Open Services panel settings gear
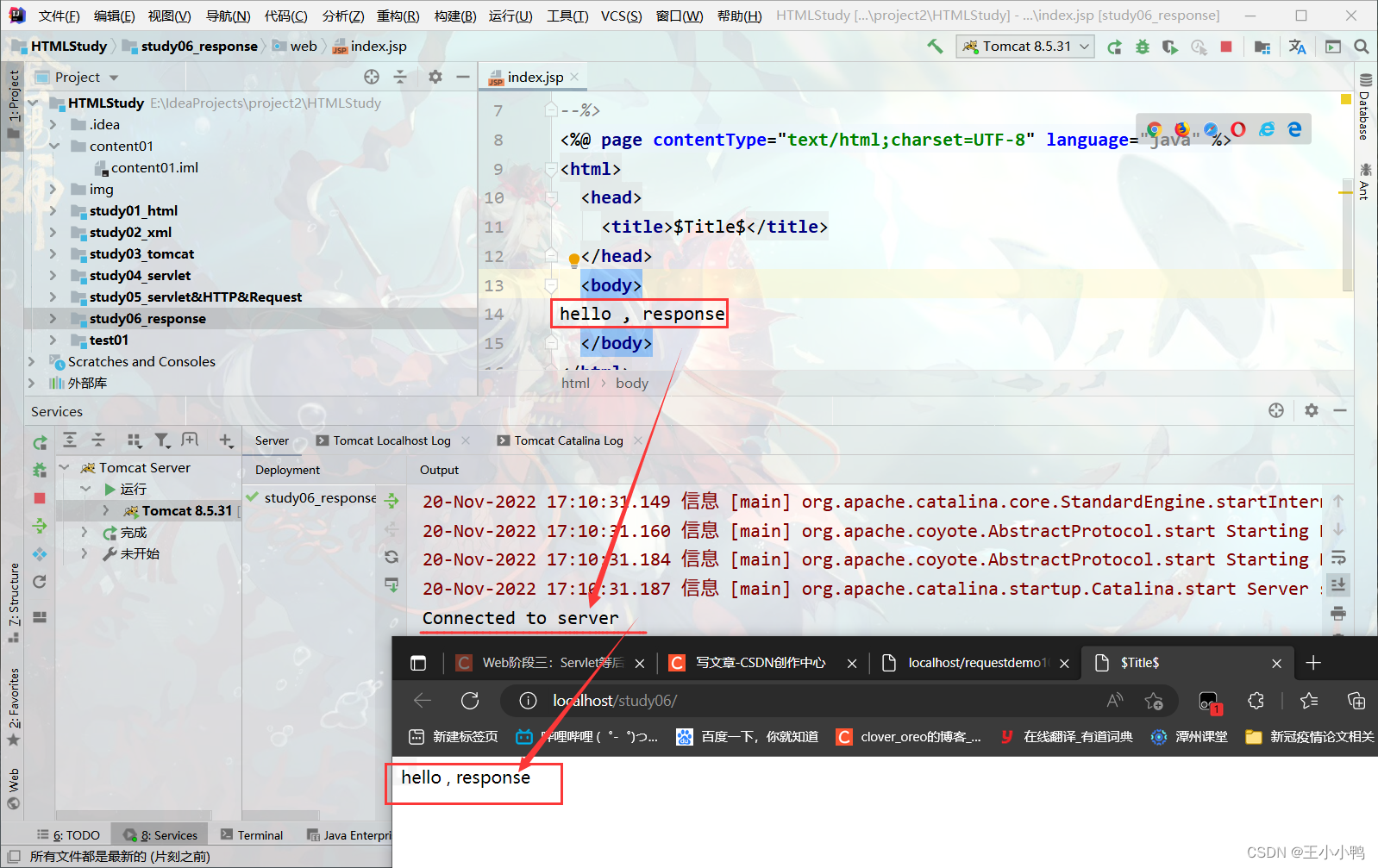This screenshot has height=868, width=1378. tap(1312, 410)
